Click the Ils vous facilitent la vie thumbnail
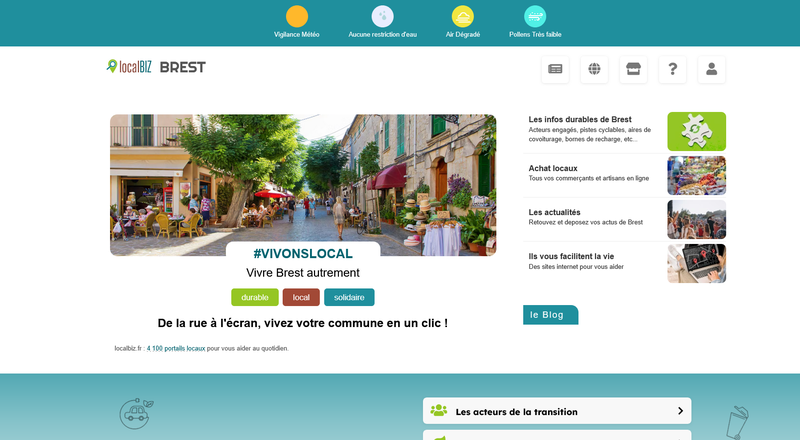 pyautogui.click(x=696, y=264)
